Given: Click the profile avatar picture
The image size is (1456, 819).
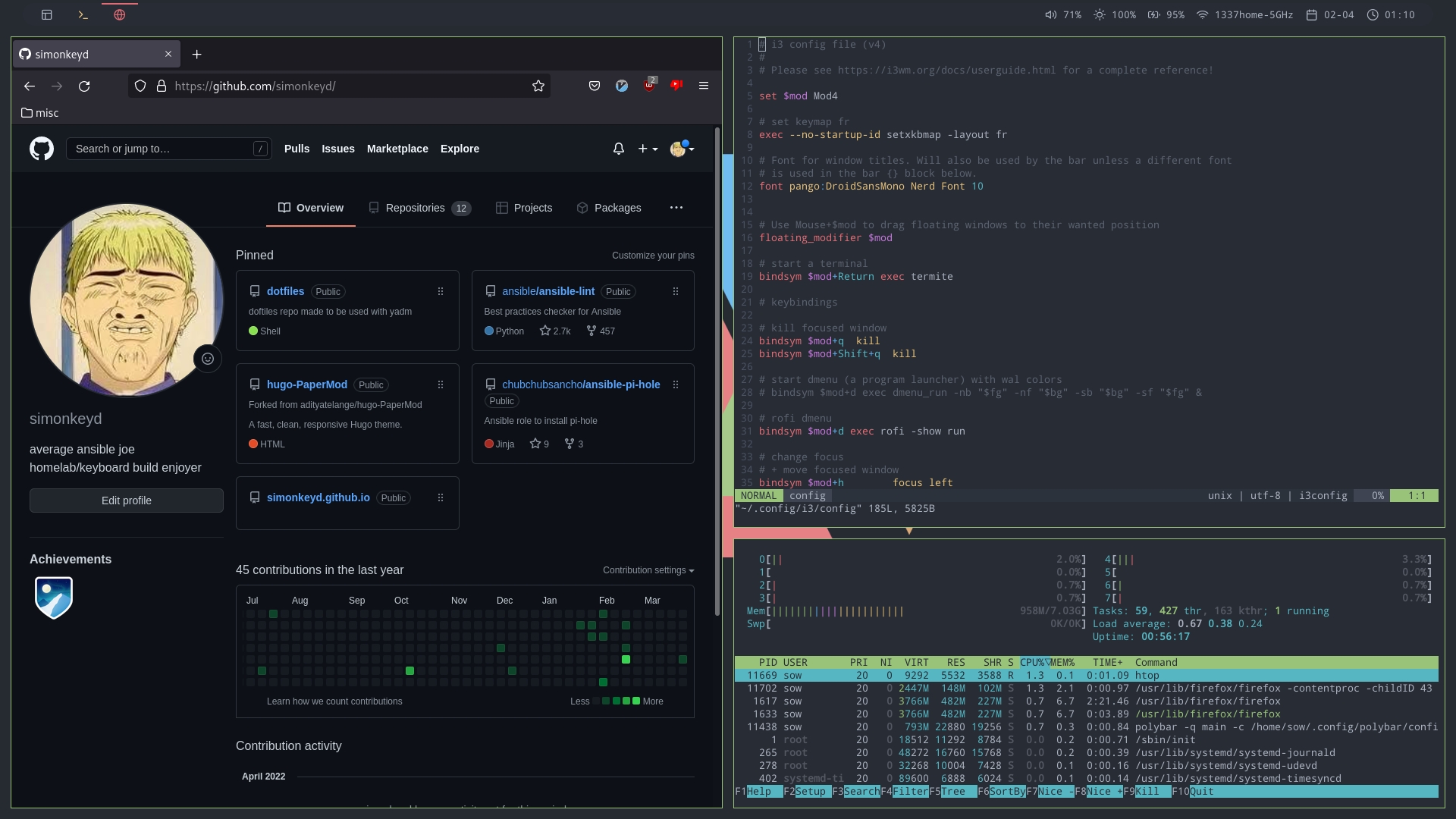Looking at the screenshot, I should point(127,300).
